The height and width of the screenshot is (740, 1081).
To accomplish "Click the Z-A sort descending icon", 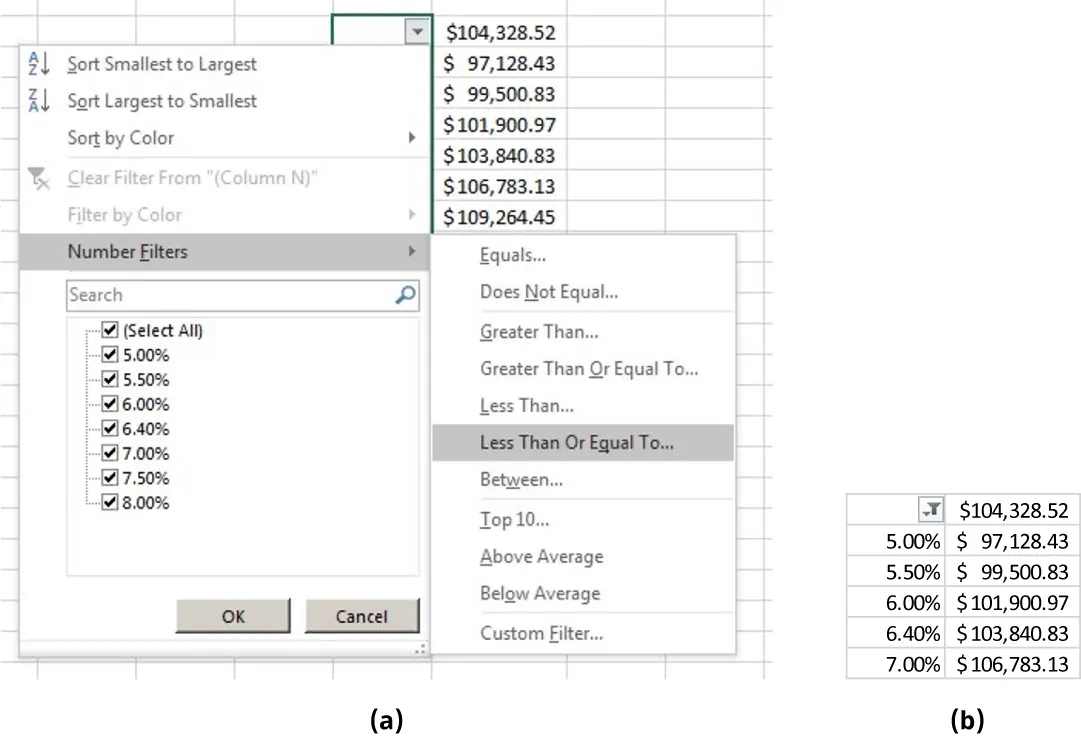I will click(x=40, y=100).
